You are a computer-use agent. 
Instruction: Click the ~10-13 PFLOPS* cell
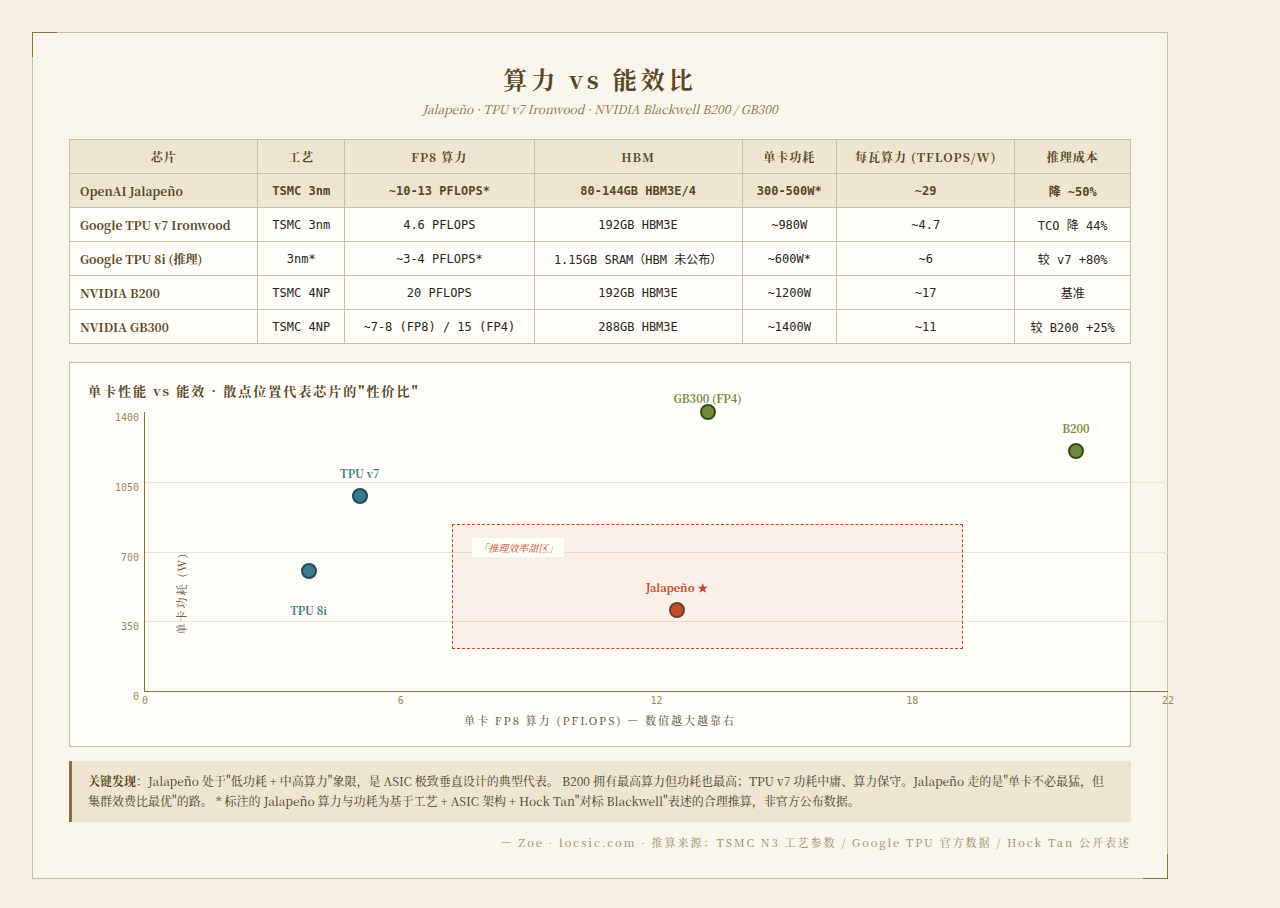pyautogui.click(x=439, y=191)
